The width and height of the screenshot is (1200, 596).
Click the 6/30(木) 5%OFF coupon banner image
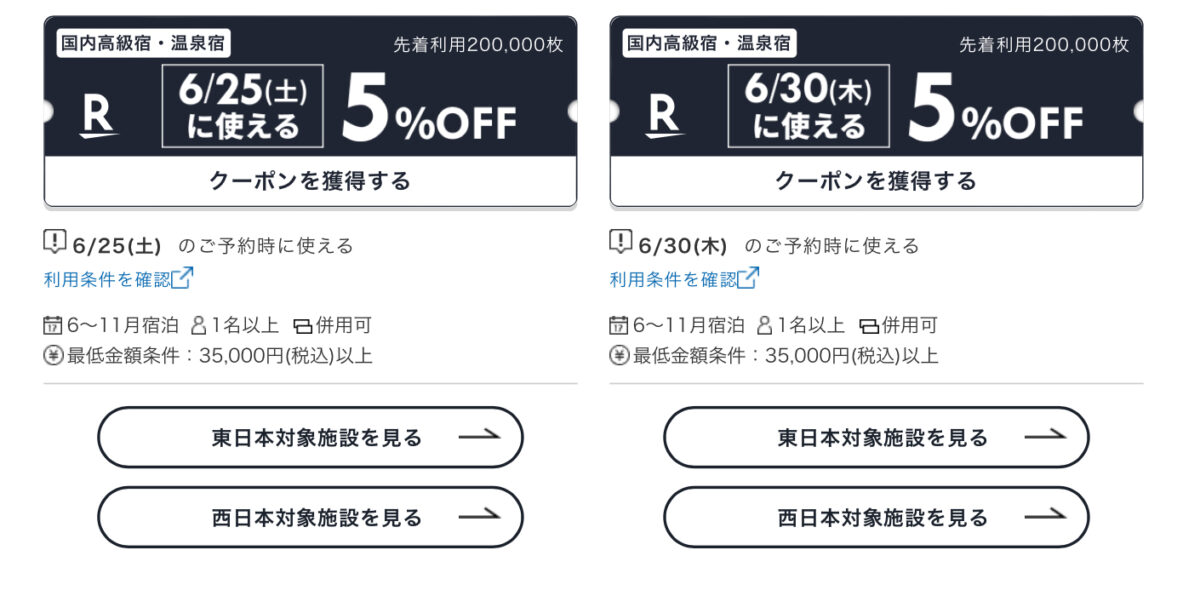tap(876, 87)
